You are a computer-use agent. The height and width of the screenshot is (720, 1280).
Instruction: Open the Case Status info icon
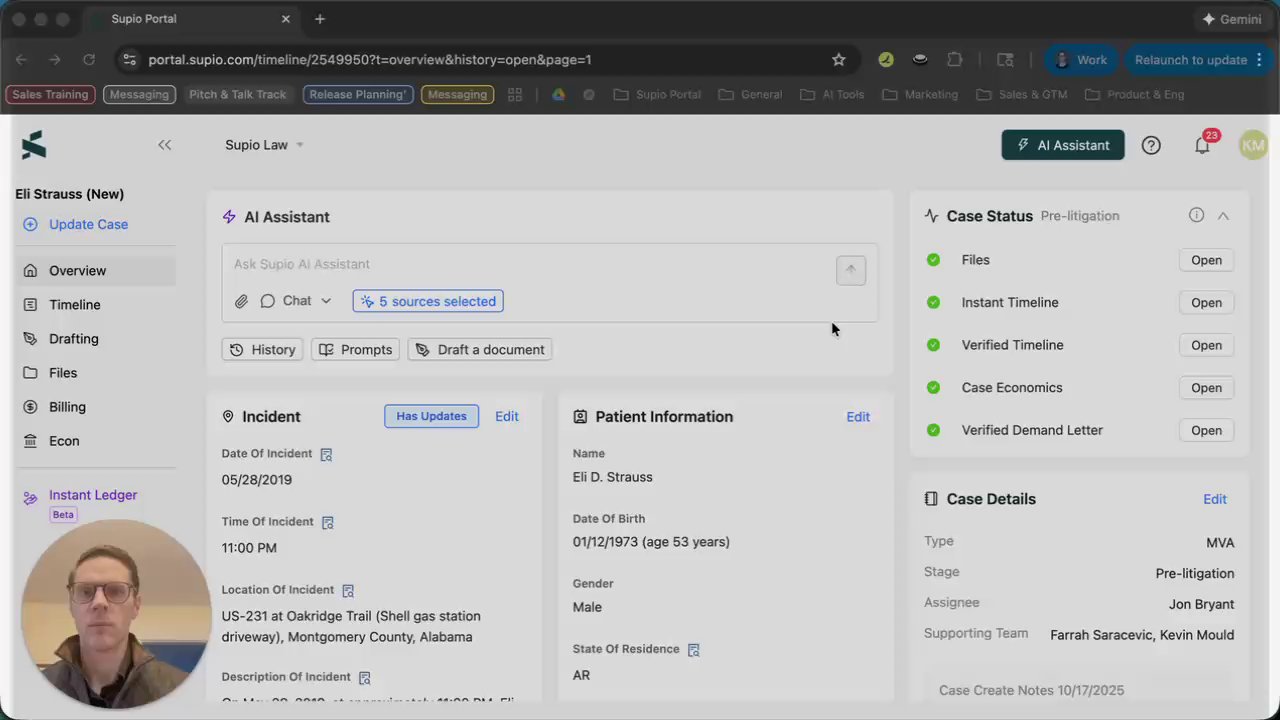tap(1196, 215)
